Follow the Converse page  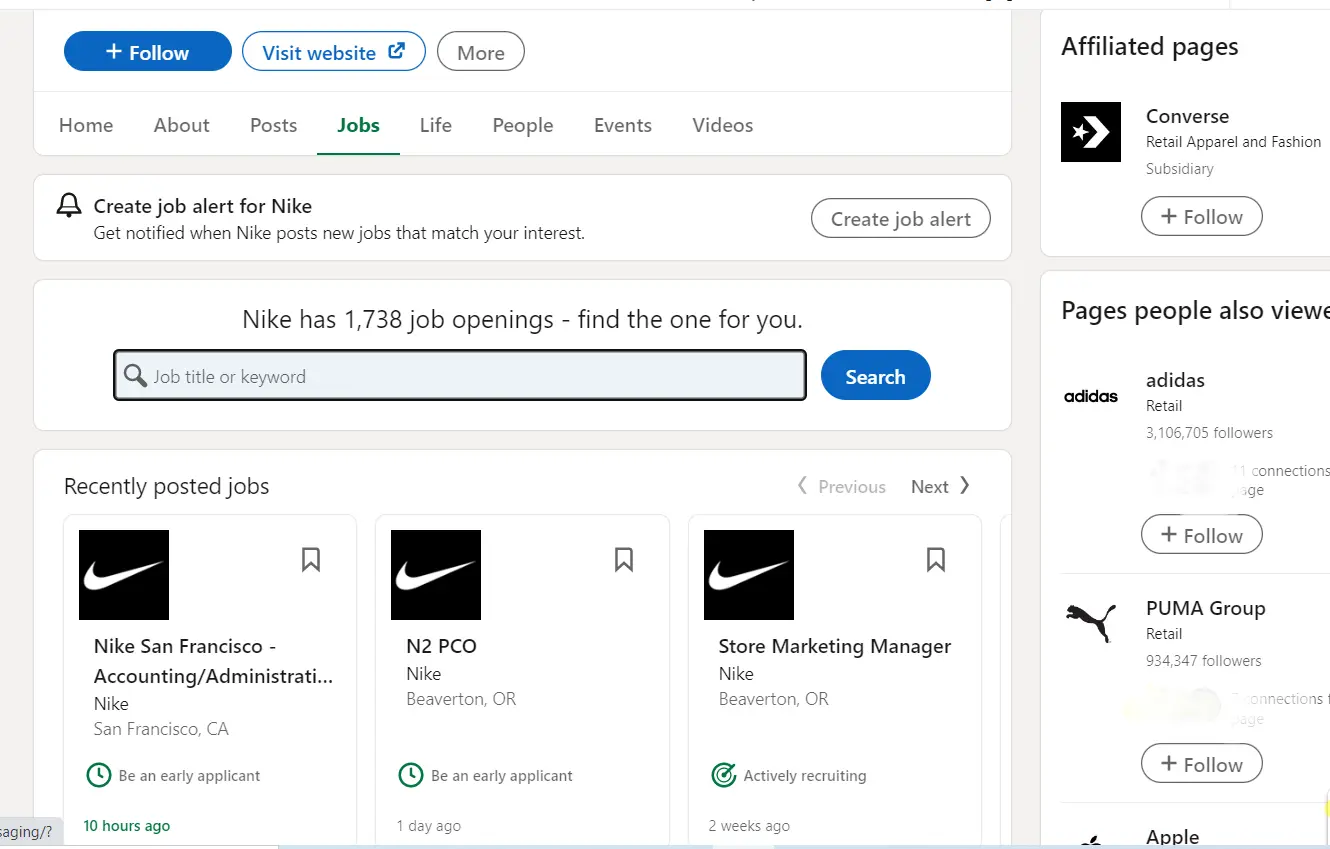click(x=1202, y=216)
